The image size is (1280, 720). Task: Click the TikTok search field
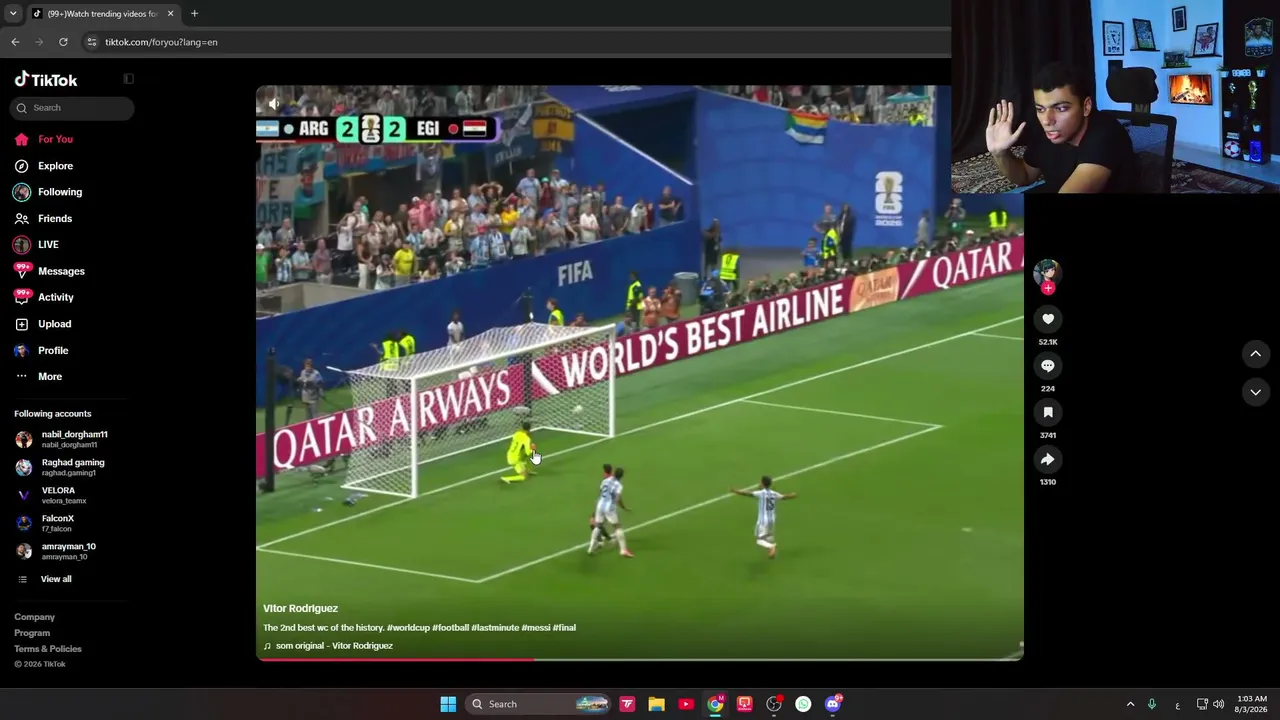72,108
